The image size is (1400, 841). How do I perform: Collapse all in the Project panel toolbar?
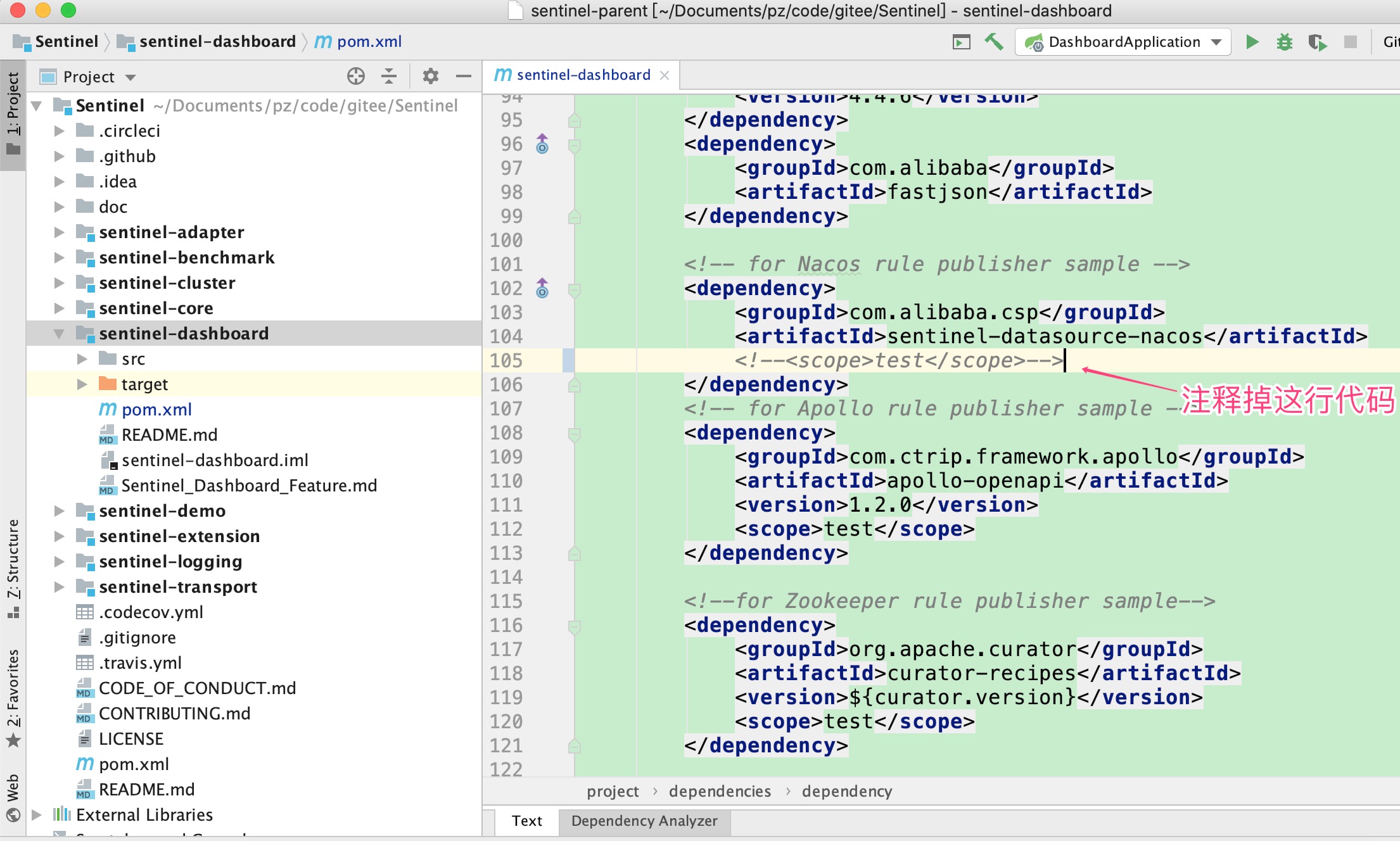point(389,76)
